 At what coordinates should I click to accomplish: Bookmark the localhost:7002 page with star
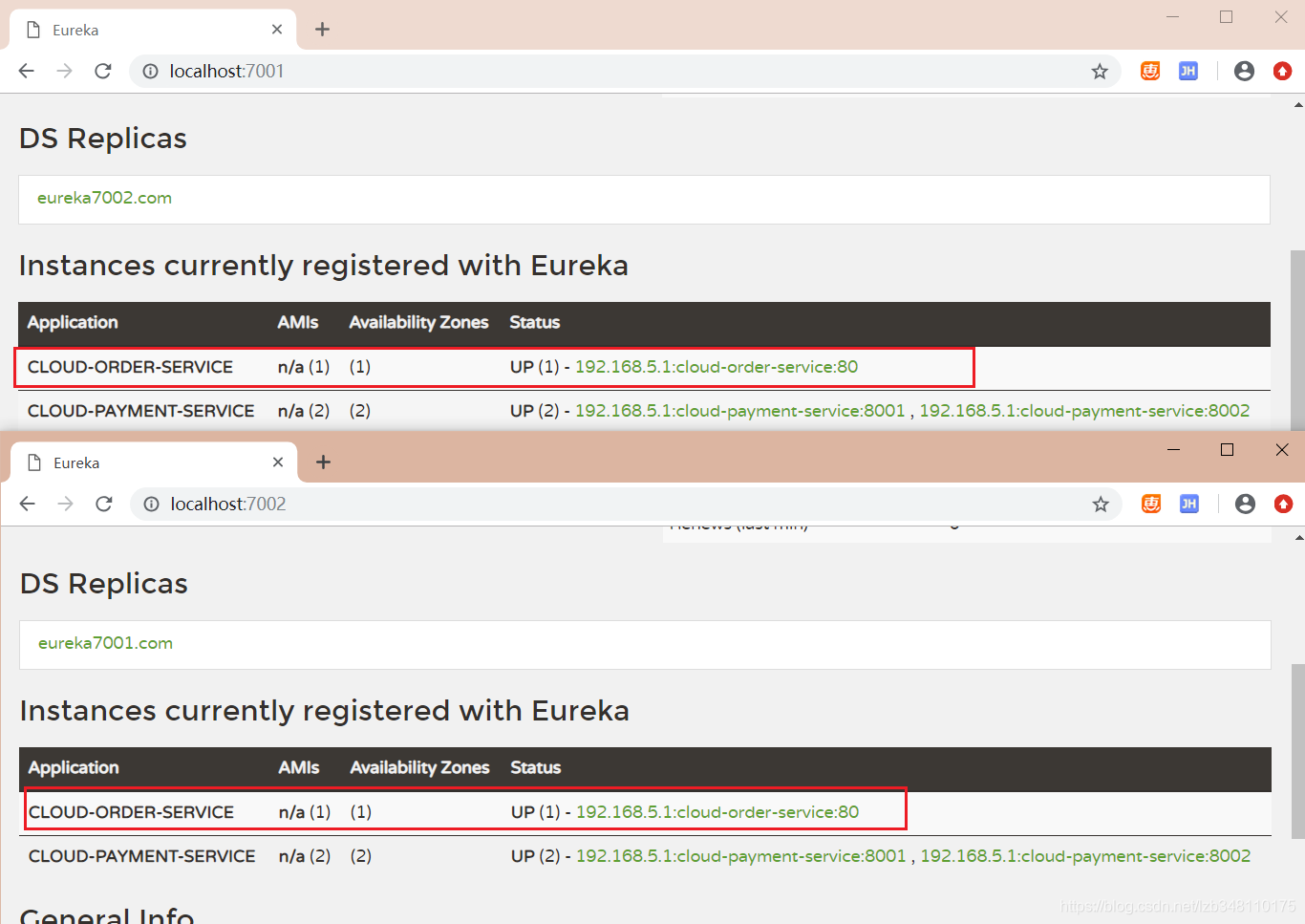(x=1101, y=504)
